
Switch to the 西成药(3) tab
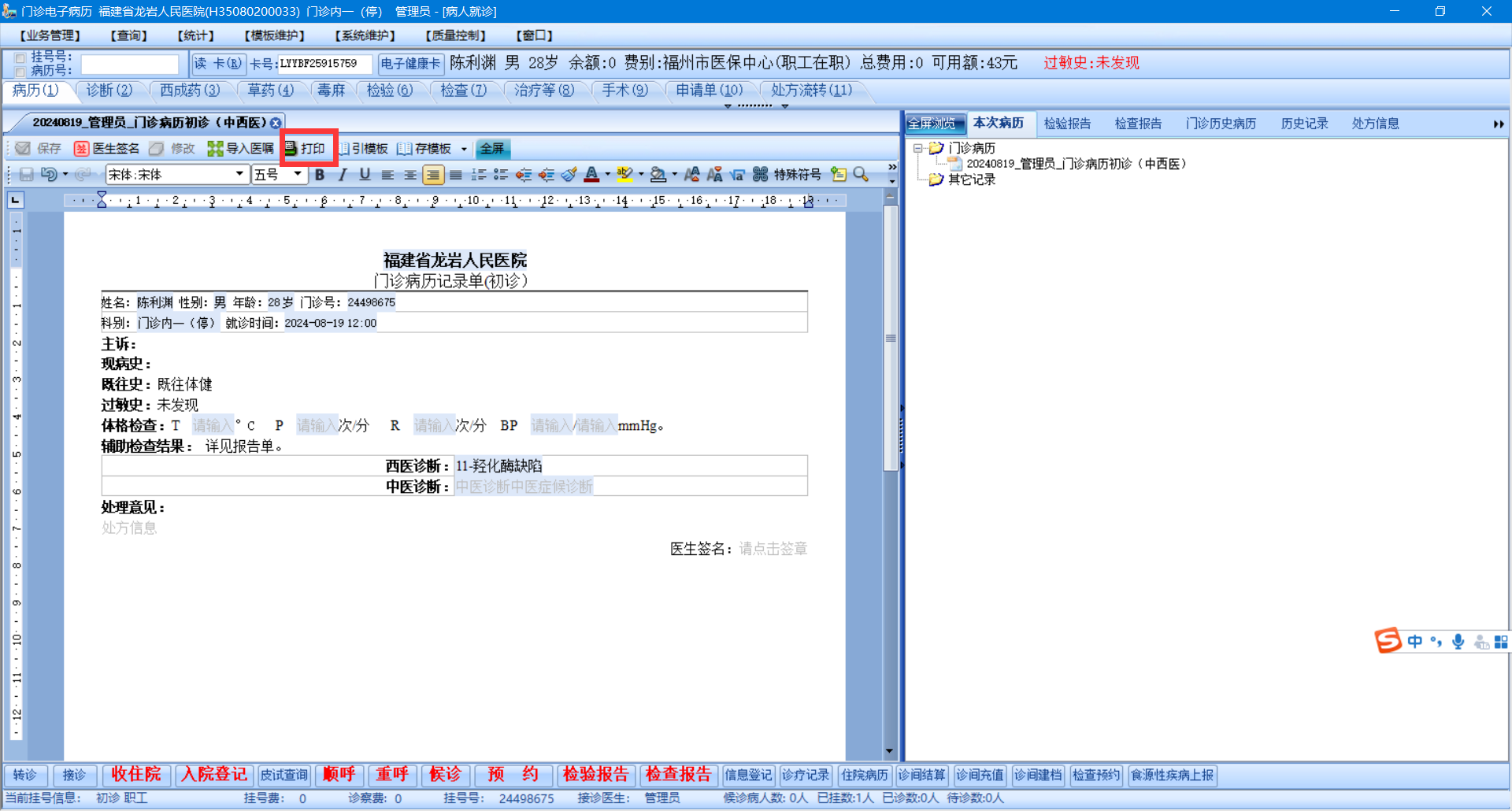click(x=190, y=91)
